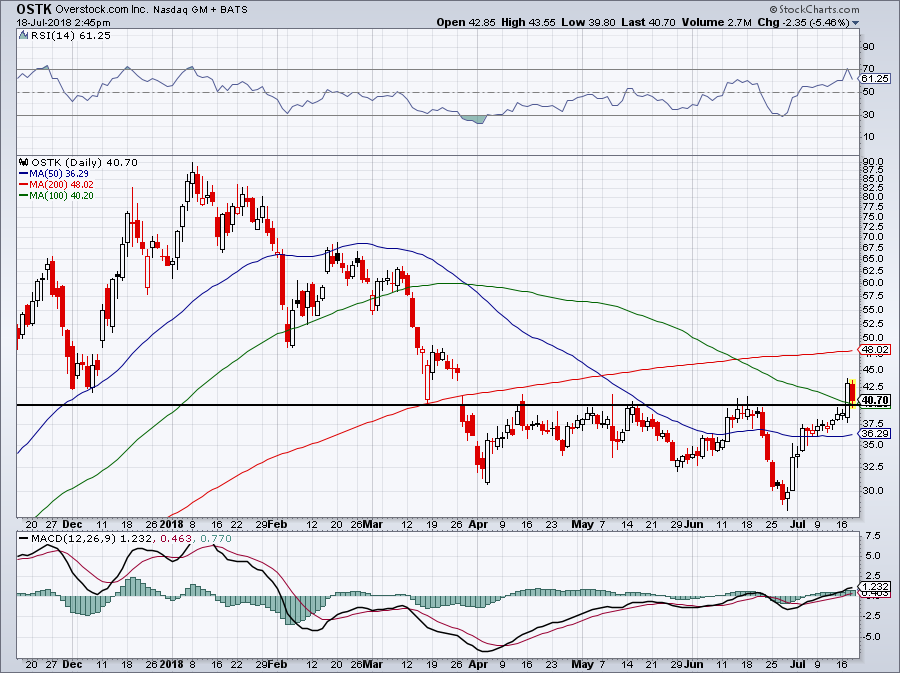Click the High 43.55 header value
900x673 pixels.
pos(528,22)
